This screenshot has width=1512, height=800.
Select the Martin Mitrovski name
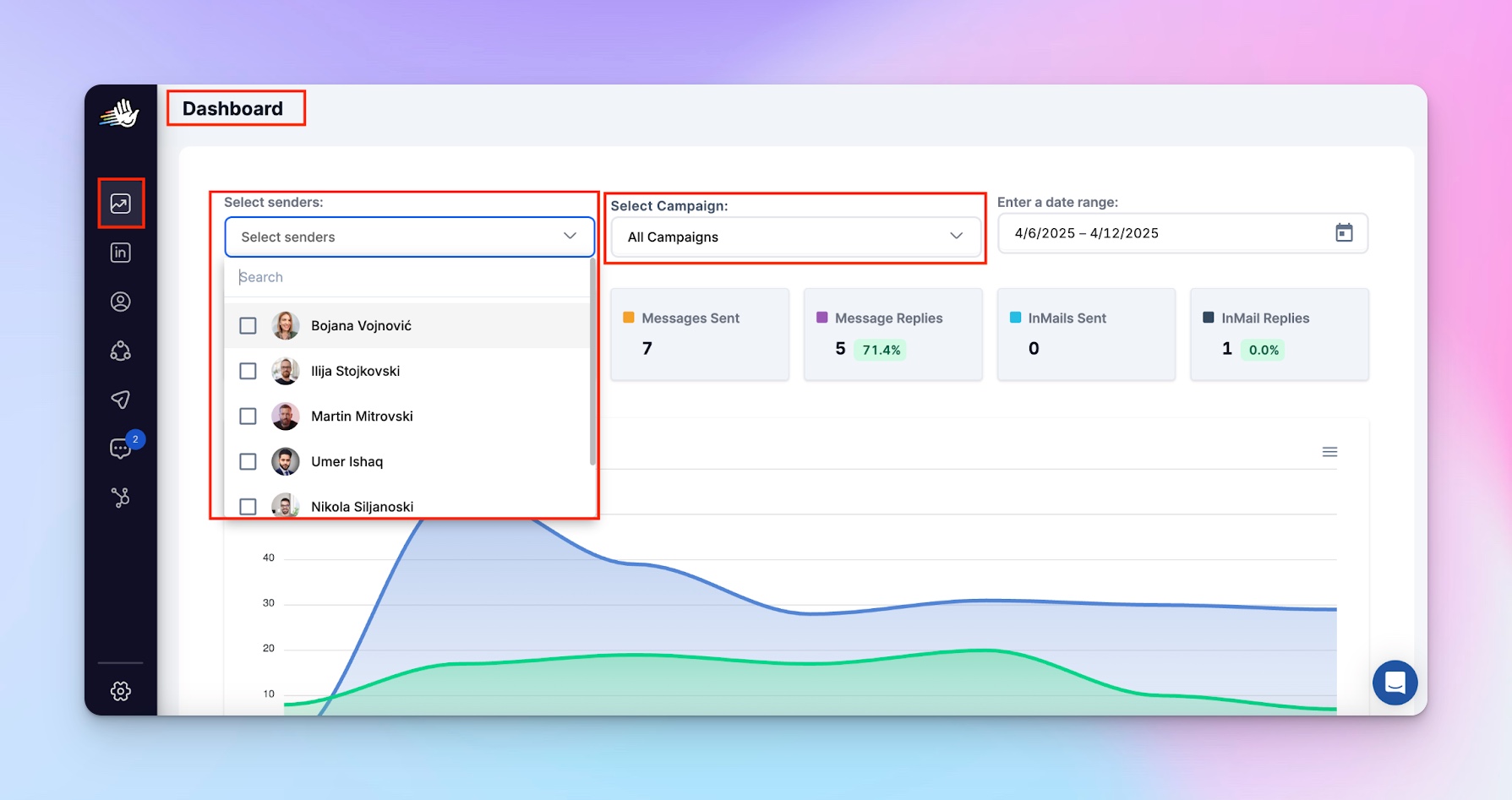362,416
